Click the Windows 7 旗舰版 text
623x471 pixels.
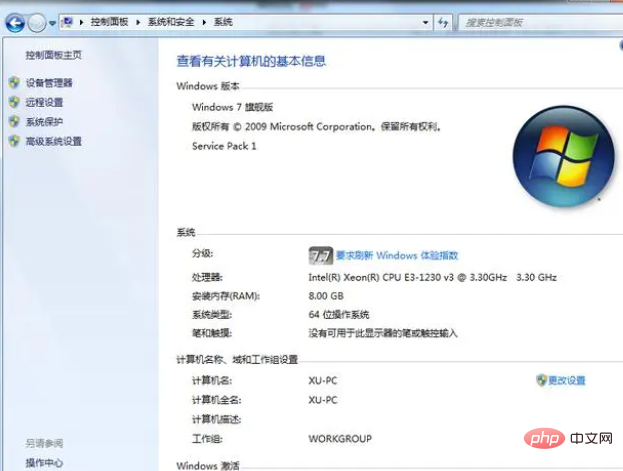click(232, 107)
